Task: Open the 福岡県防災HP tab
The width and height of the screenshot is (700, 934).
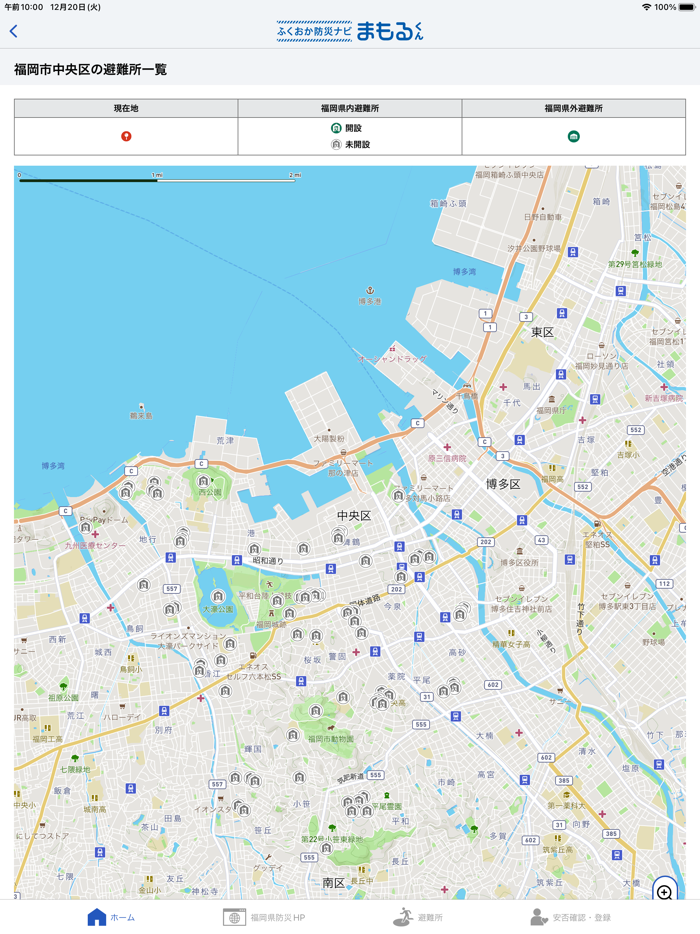Action: 264,917
